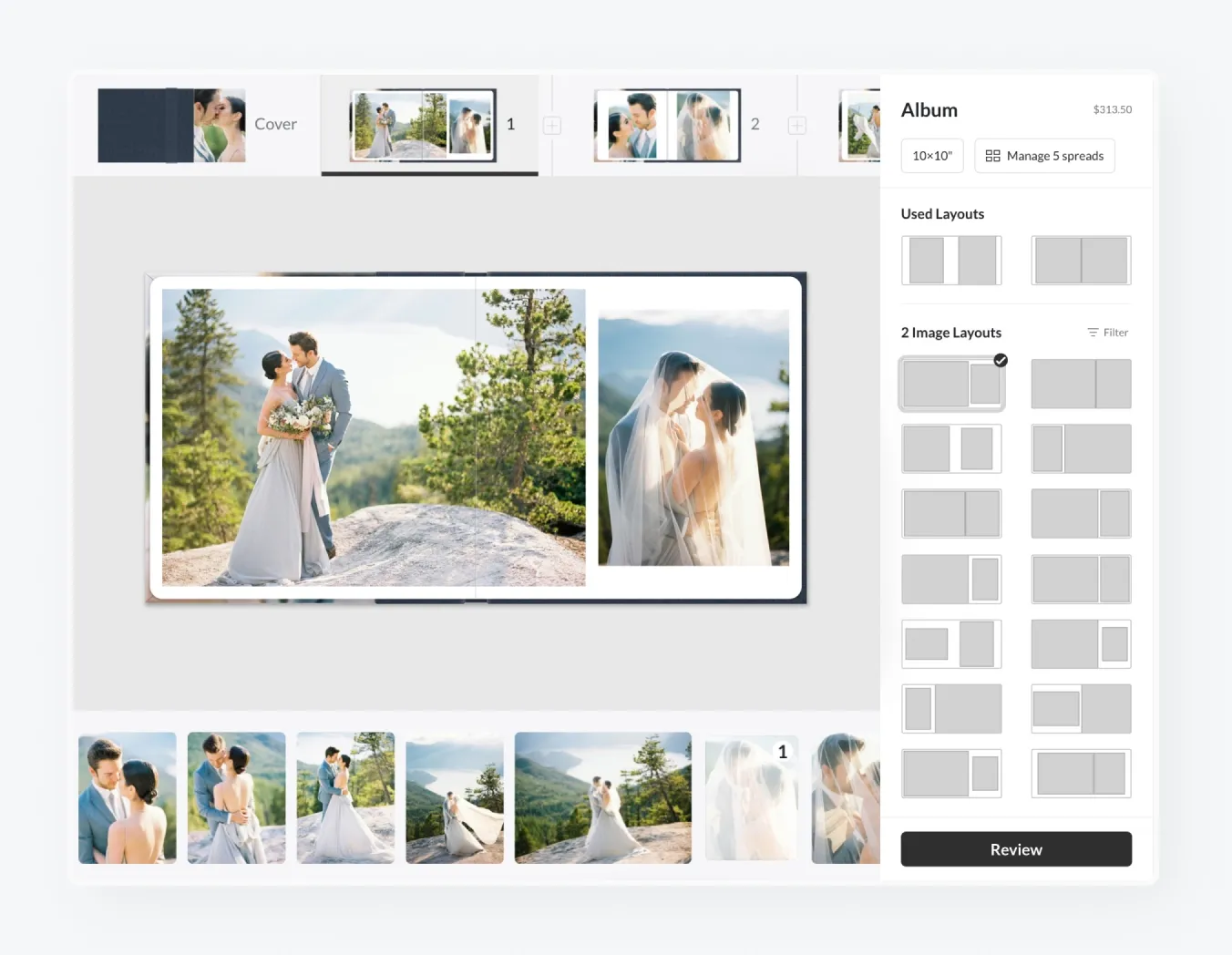The height and width of the screenshot is (955, 1232).
Task: Select the full-bleed split spread layout
Action: (1081, 384)
